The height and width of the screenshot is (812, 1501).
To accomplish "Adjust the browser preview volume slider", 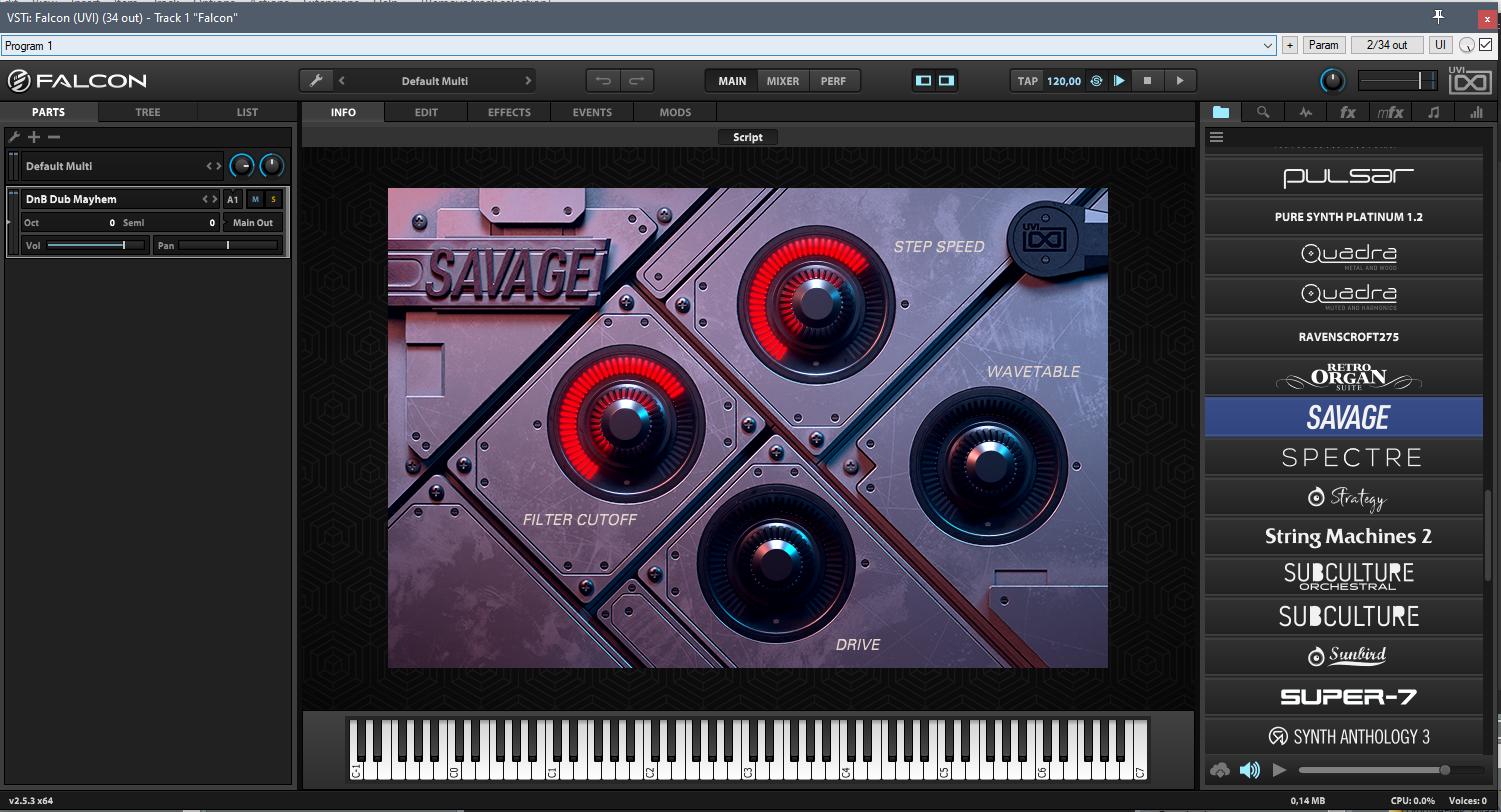I will click(1390, 770).
